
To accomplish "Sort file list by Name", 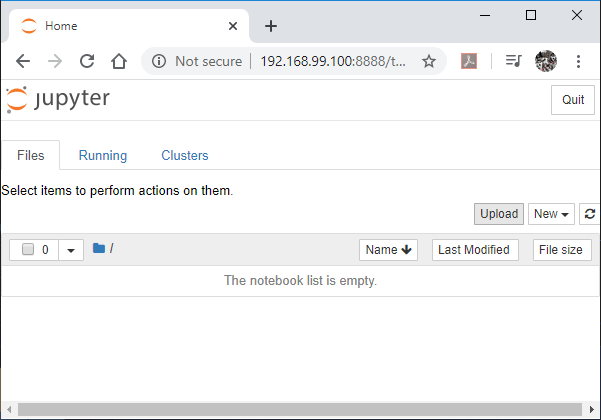I will [x=388, y=250].
